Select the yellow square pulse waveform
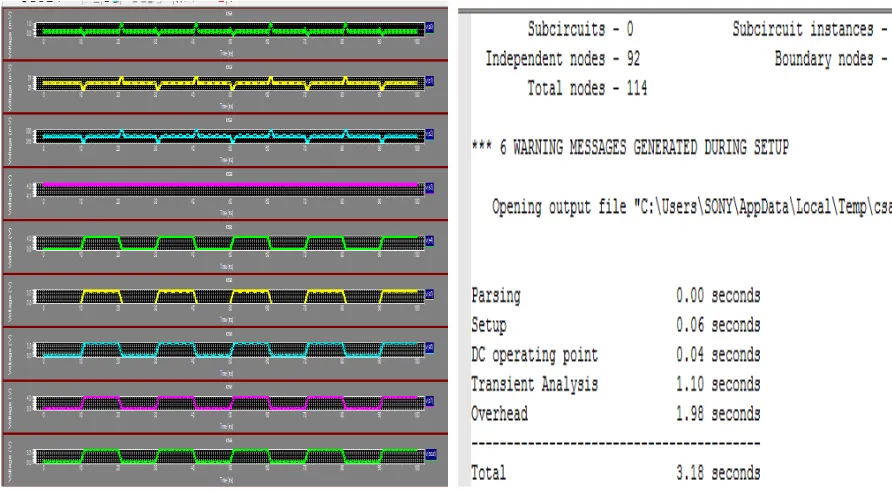Viewport: 892px width, 492px height. click(230, 296)
